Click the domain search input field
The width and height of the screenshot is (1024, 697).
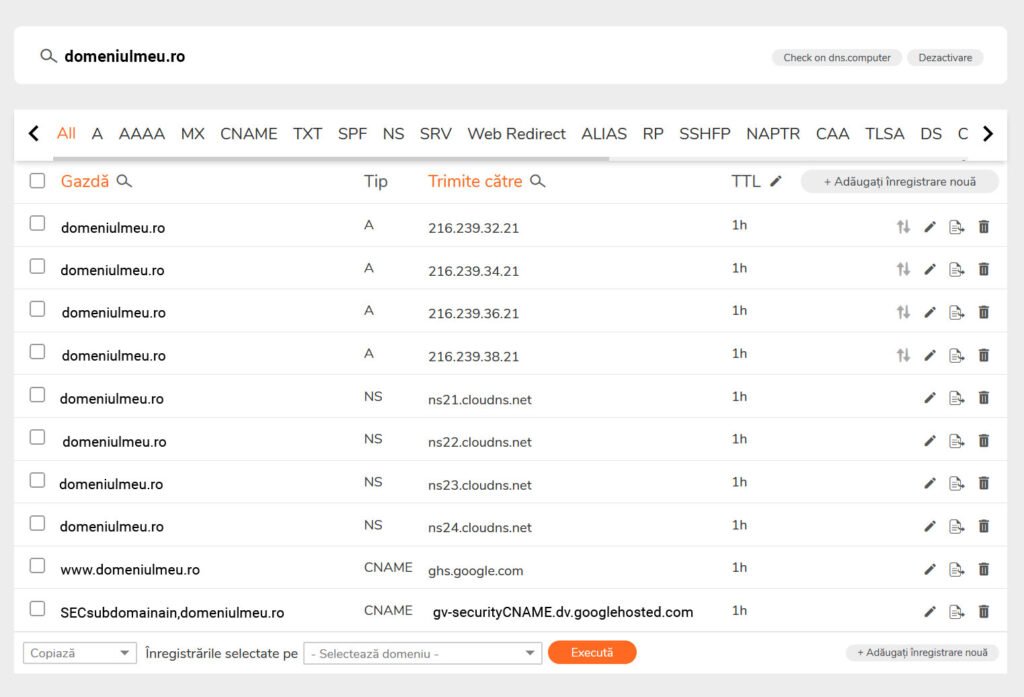200,56
